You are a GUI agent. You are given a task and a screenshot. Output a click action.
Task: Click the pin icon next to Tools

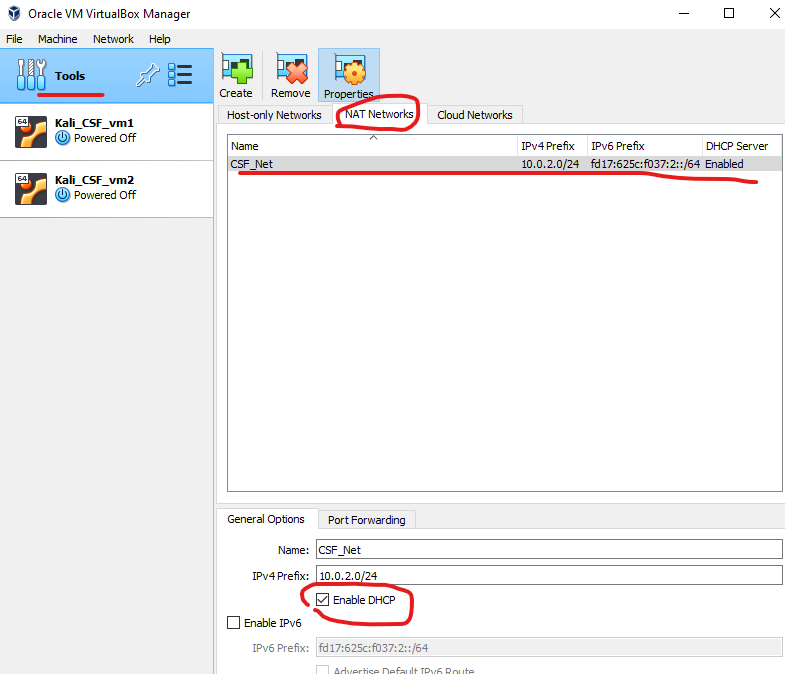point(148,75)
